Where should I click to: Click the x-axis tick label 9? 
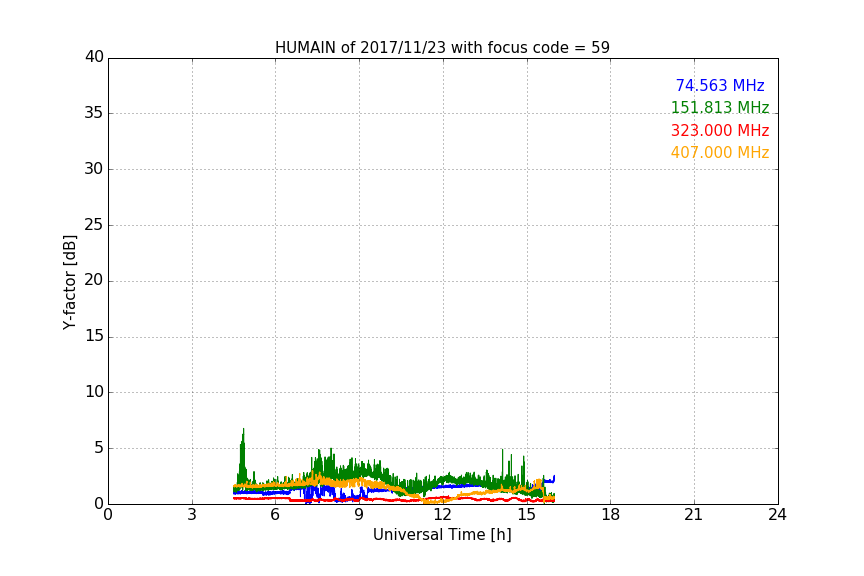click(359, 515)
